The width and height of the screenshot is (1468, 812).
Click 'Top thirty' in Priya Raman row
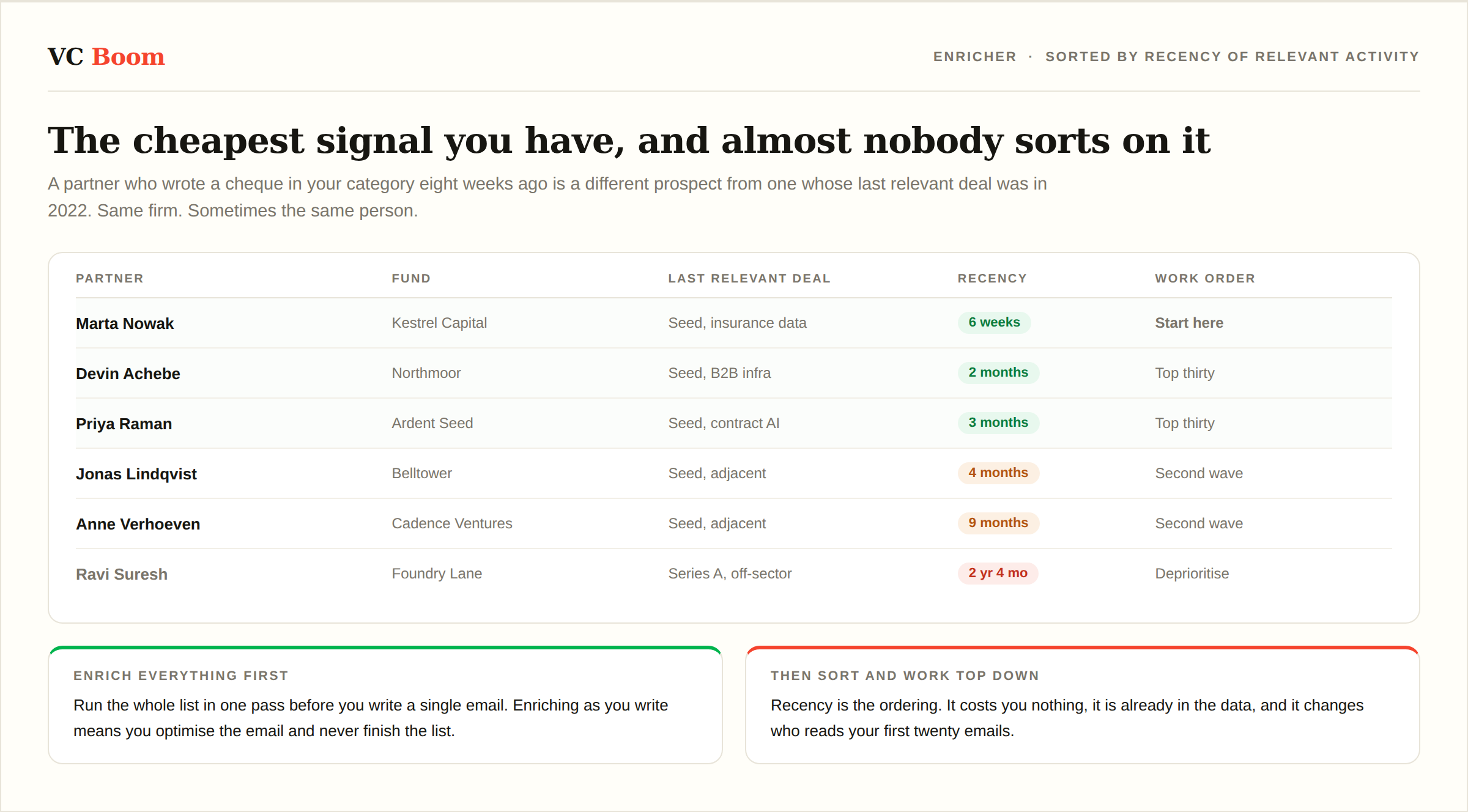click(1185, 423)
